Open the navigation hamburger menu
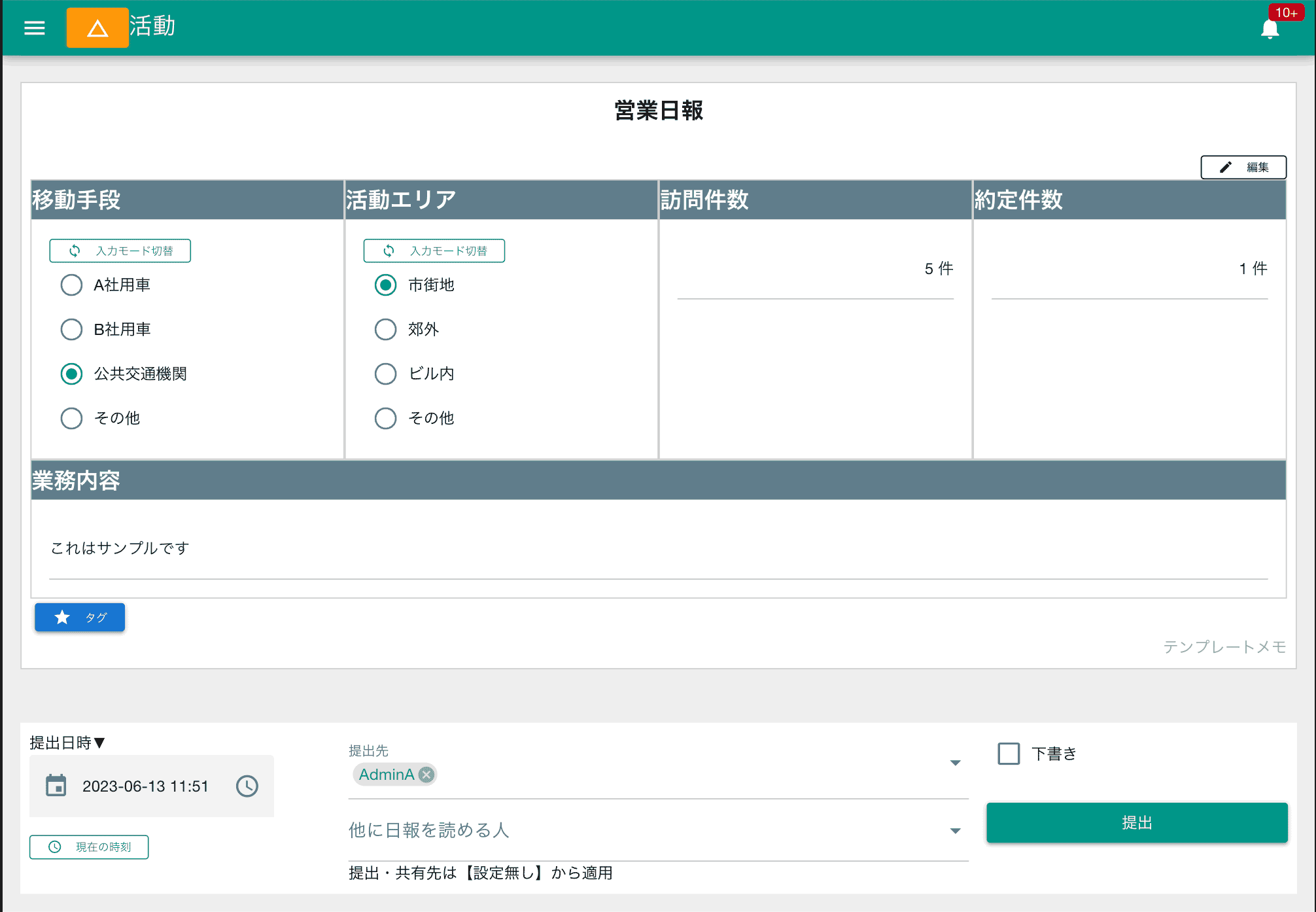The image size is (1316, 912). pyautogui.click(x=33, y=27)
